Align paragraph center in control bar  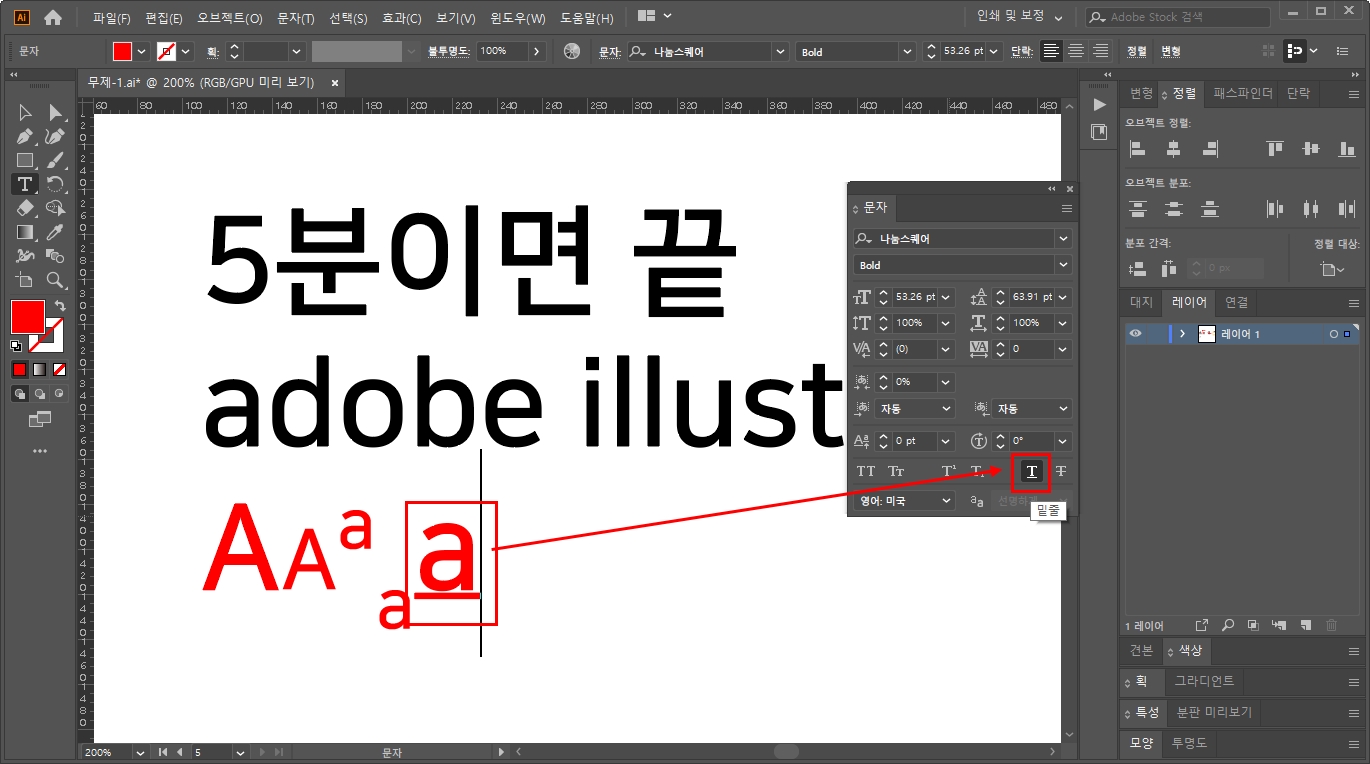1076,51
